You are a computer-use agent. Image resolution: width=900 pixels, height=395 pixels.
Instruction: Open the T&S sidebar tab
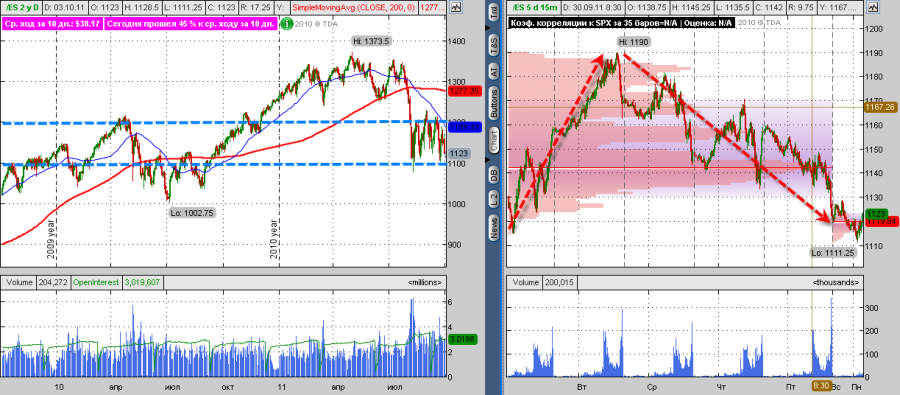(494, 44)
